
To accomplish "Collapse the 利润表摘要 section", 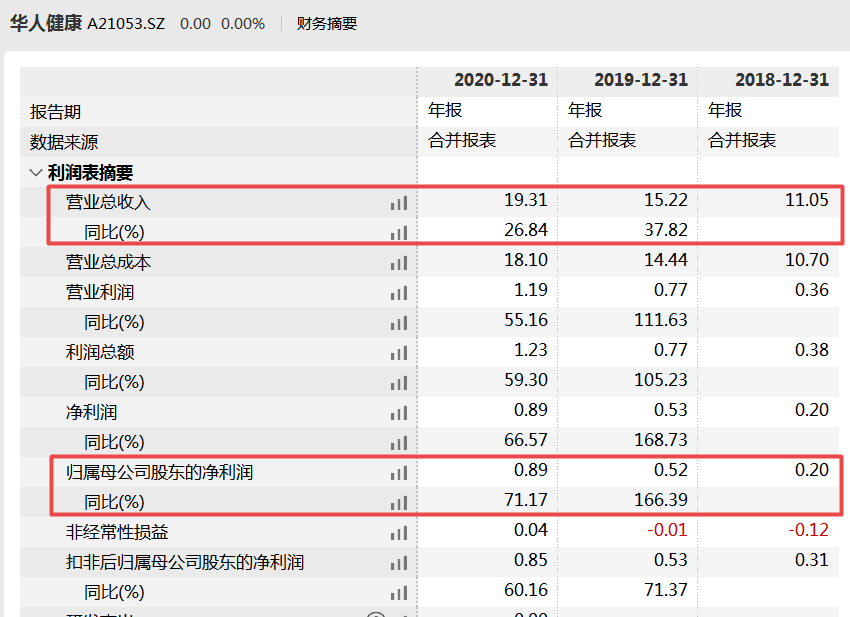I will 36,172.
